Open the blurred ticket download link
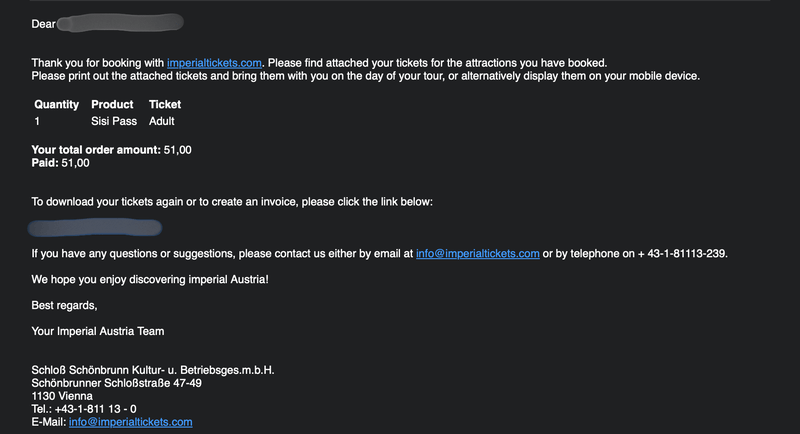 coord(95,228)
